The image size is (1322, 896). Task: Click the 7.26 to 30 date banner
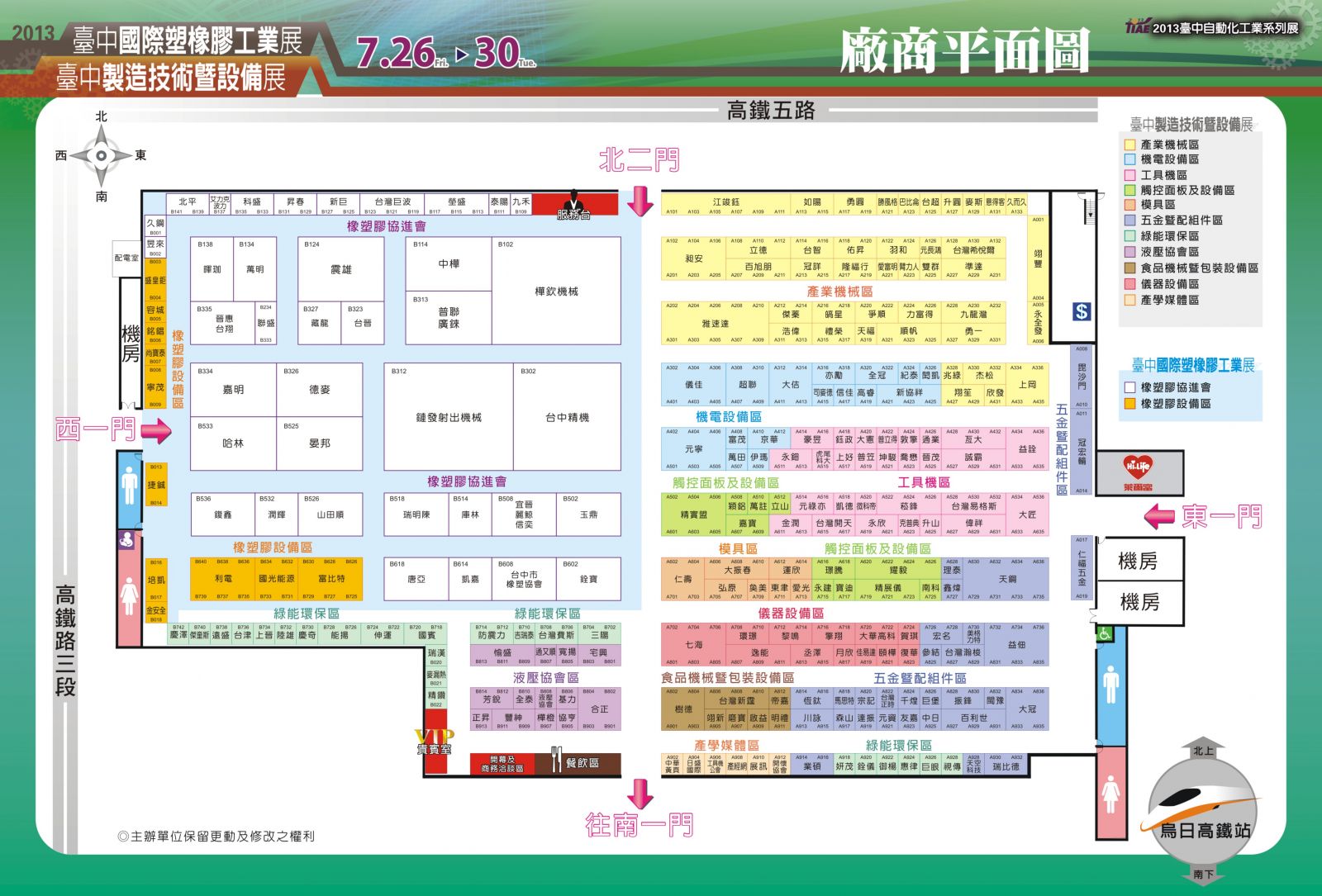[x=447, y=52]
